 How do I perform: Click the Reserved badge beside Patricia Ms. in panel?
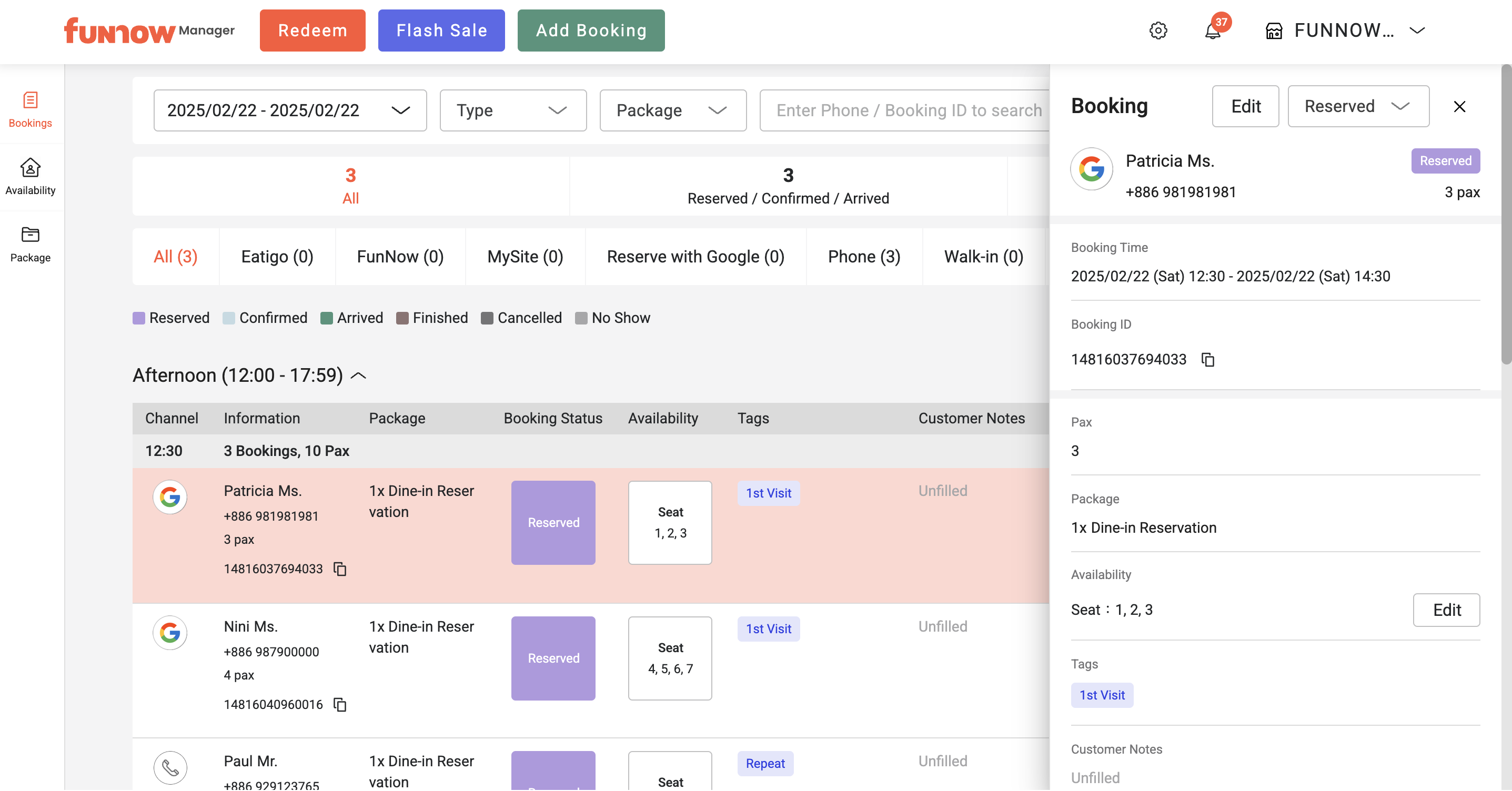1445,161
